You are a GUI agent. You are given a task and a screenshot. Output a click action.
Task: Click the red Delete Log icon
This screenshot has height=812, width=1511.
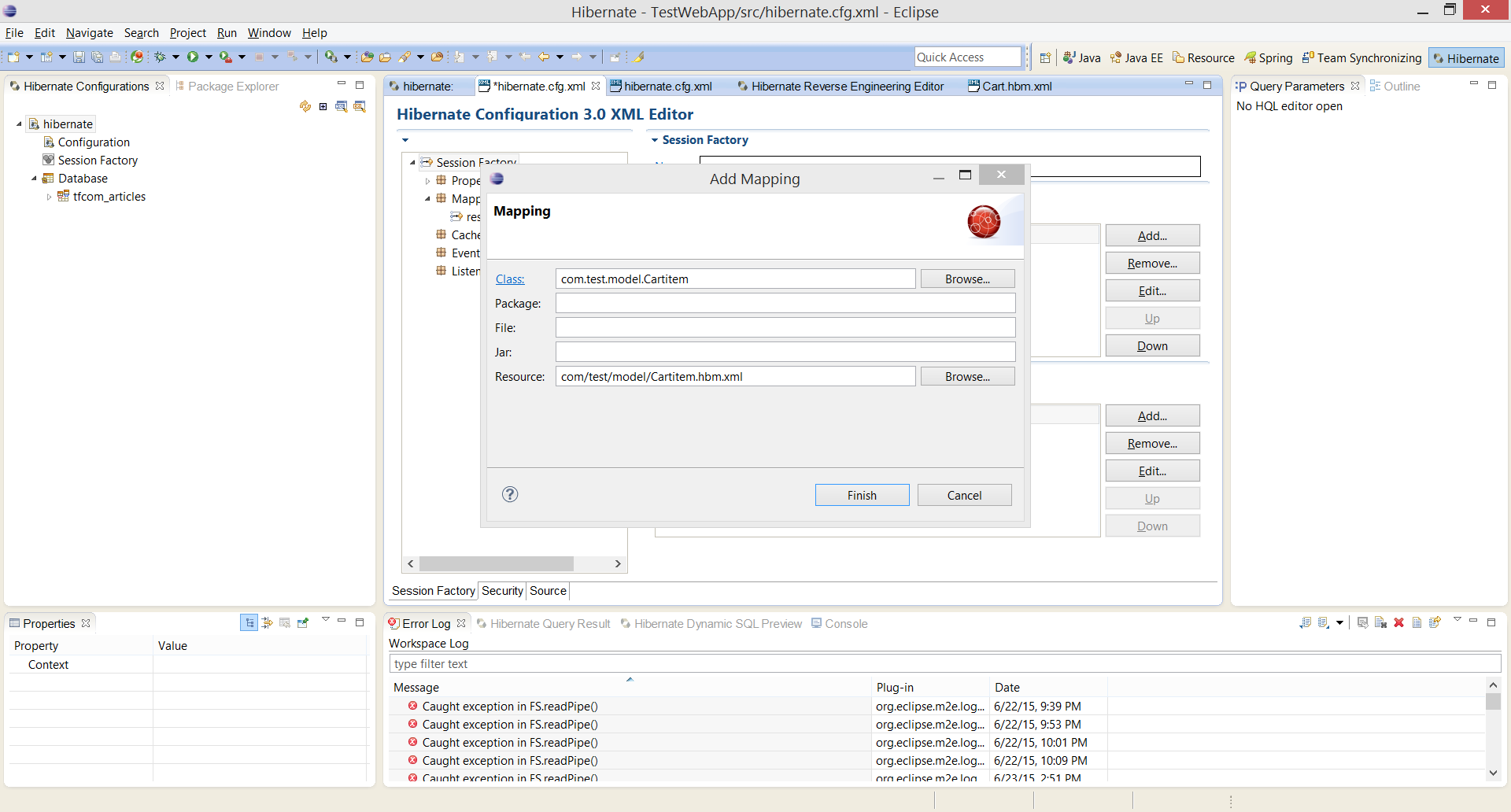pos(1398,622)
